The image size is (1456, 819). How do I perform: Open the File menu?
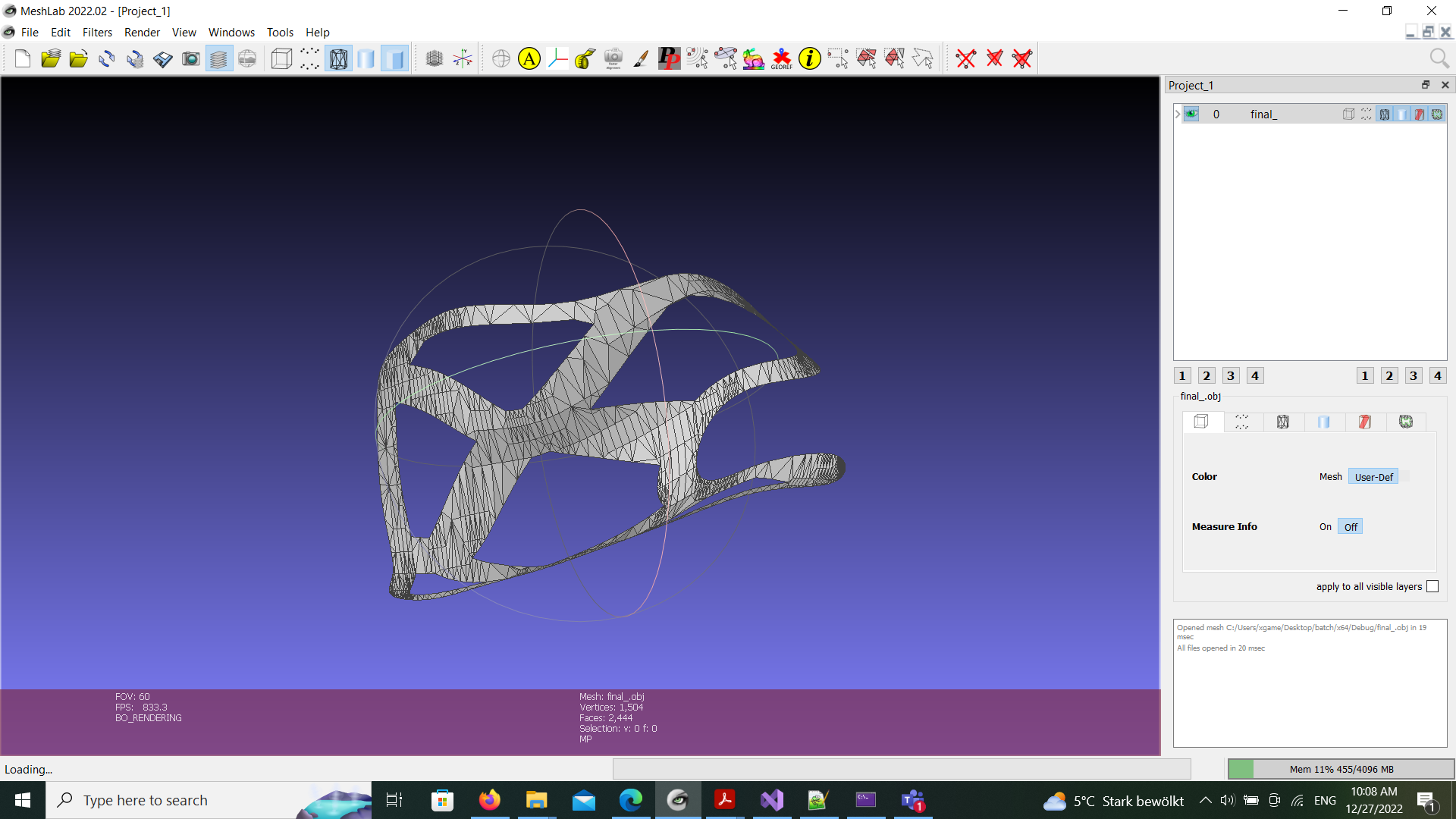point(30,32)
